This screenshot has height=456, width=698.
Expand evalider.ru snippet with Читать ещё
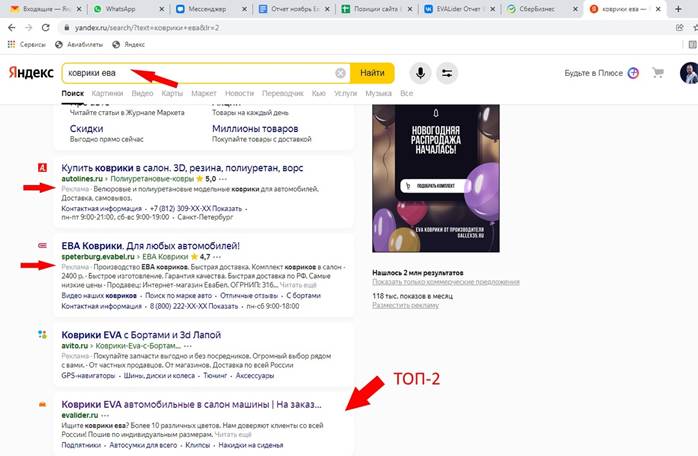point(233,434)
